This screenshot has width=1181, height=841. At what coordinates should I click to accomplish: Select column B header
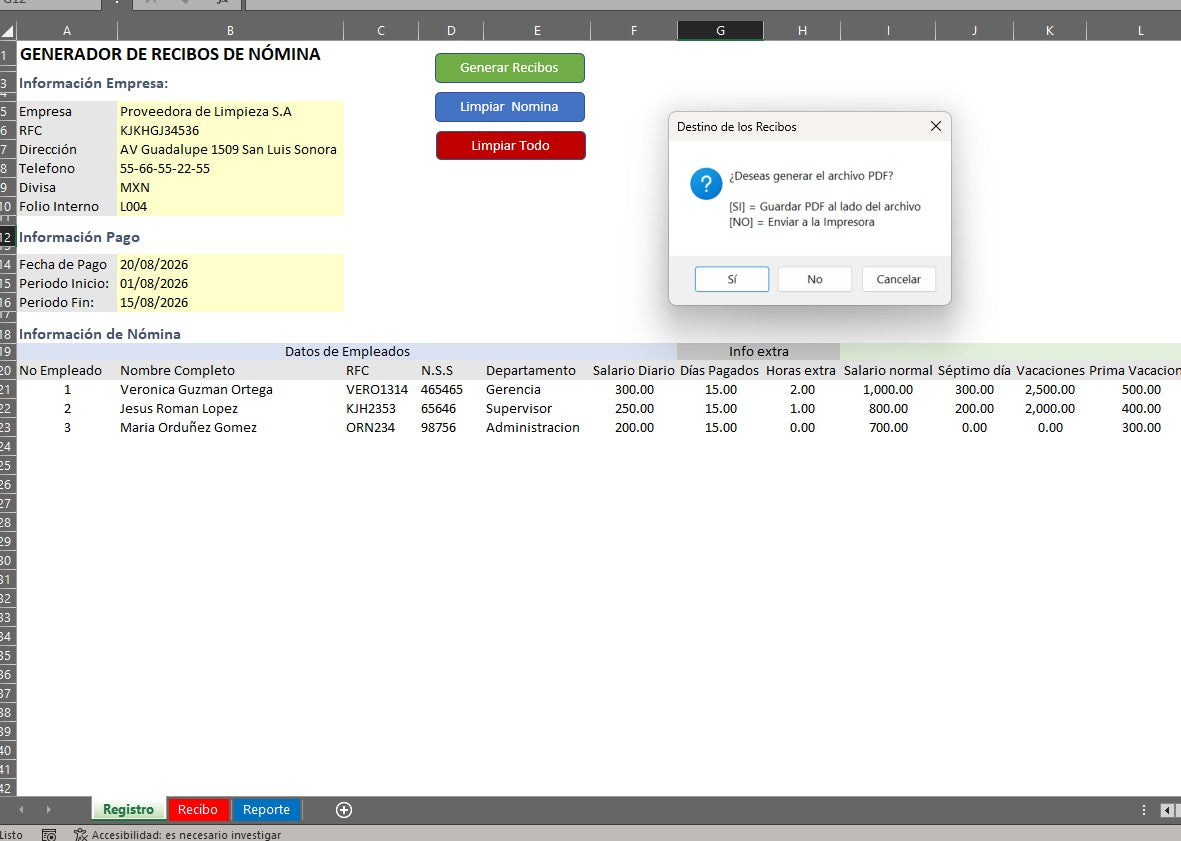coord(230,31)
